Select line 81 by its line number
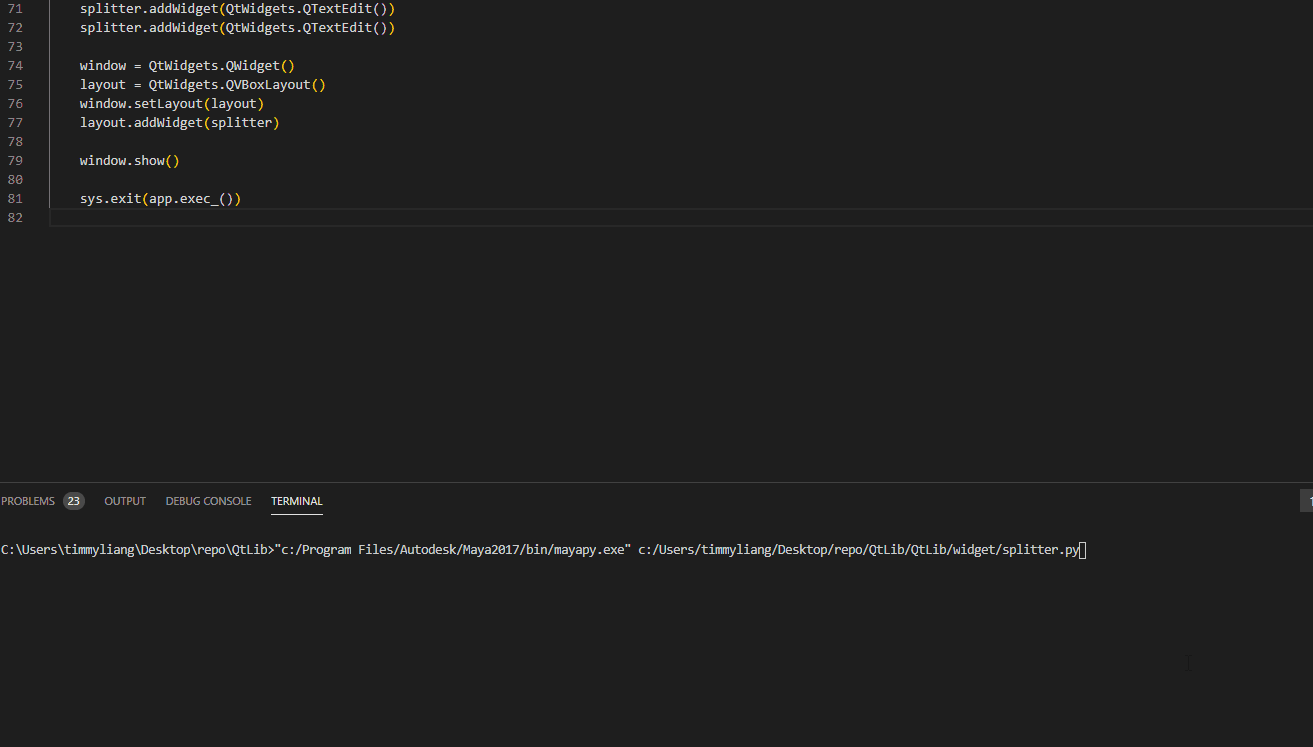This screenshot has height=747, width=1313. pyautogui.click(x=15, y=199)
